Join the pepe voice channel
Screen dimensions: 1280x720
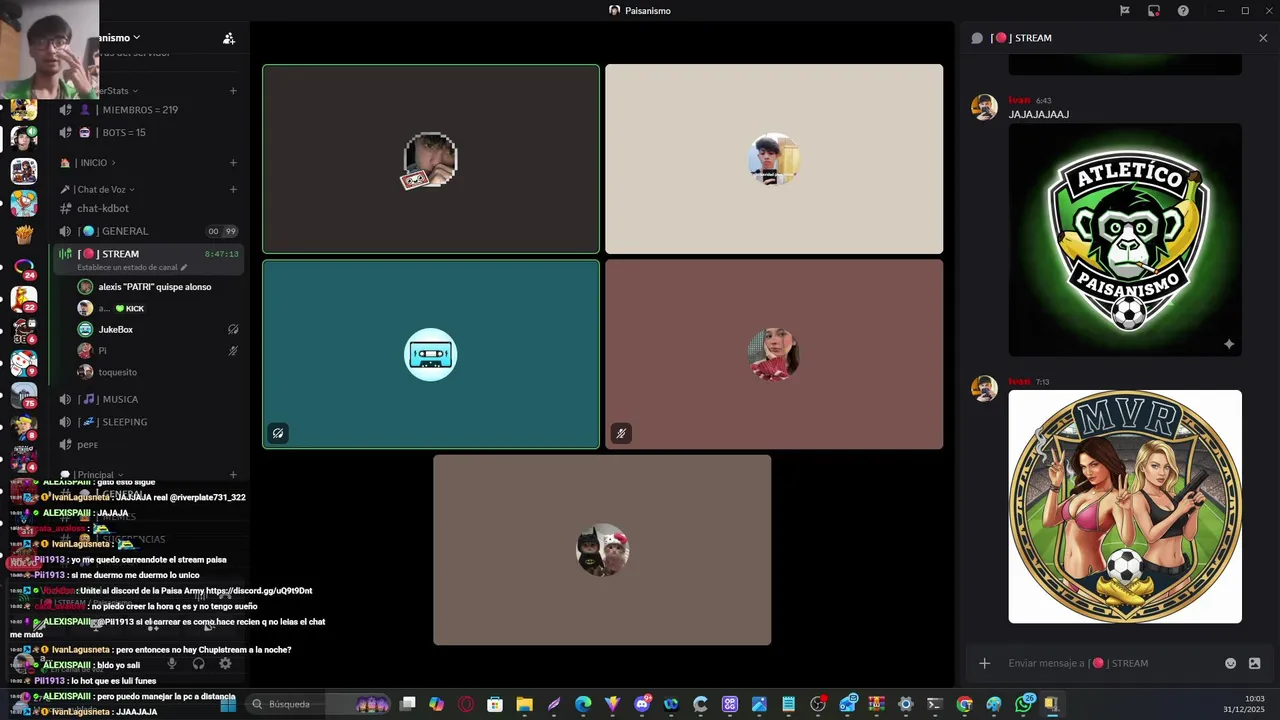coord(148,445)
